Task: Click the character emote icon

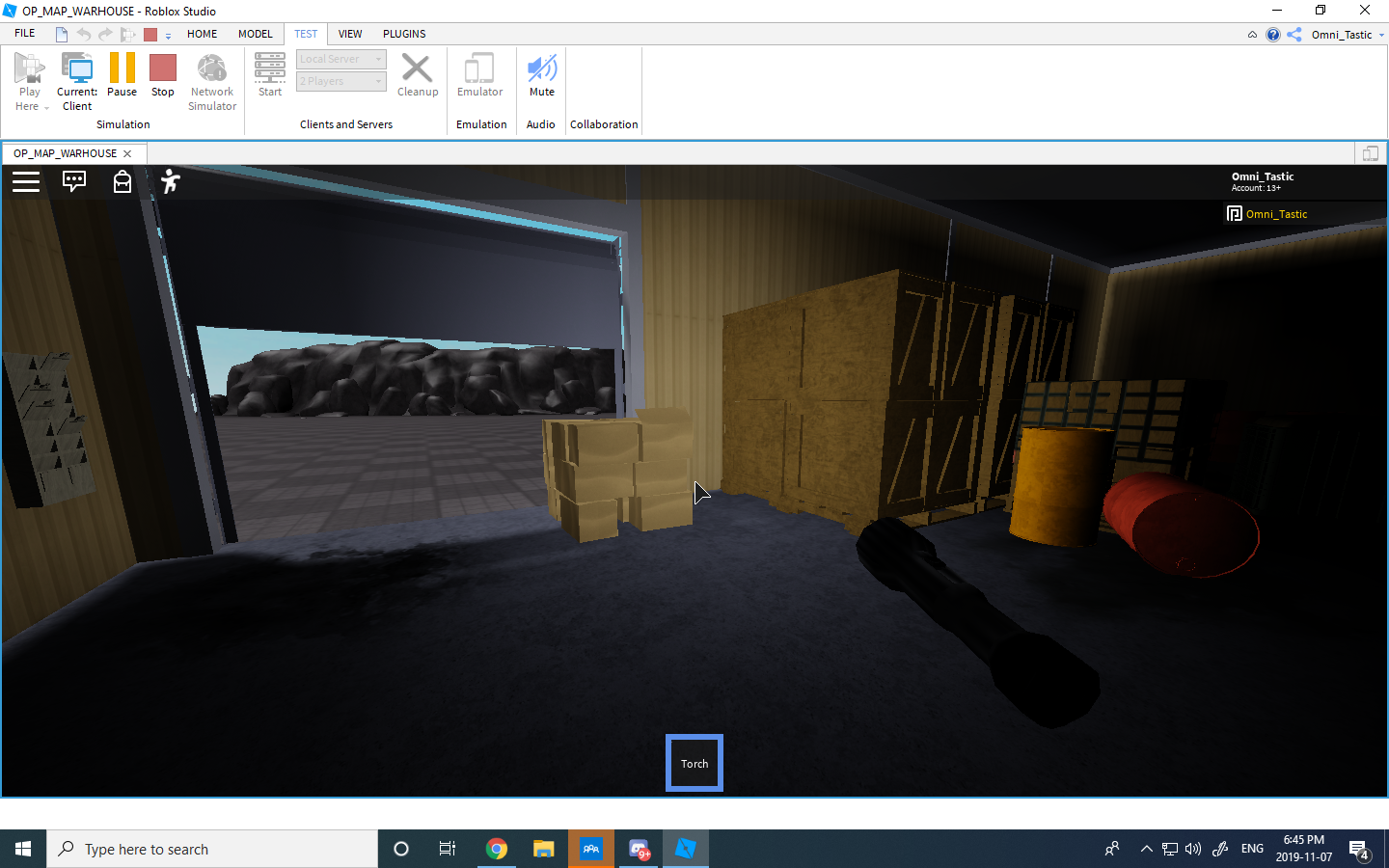Action: (170, 181)
